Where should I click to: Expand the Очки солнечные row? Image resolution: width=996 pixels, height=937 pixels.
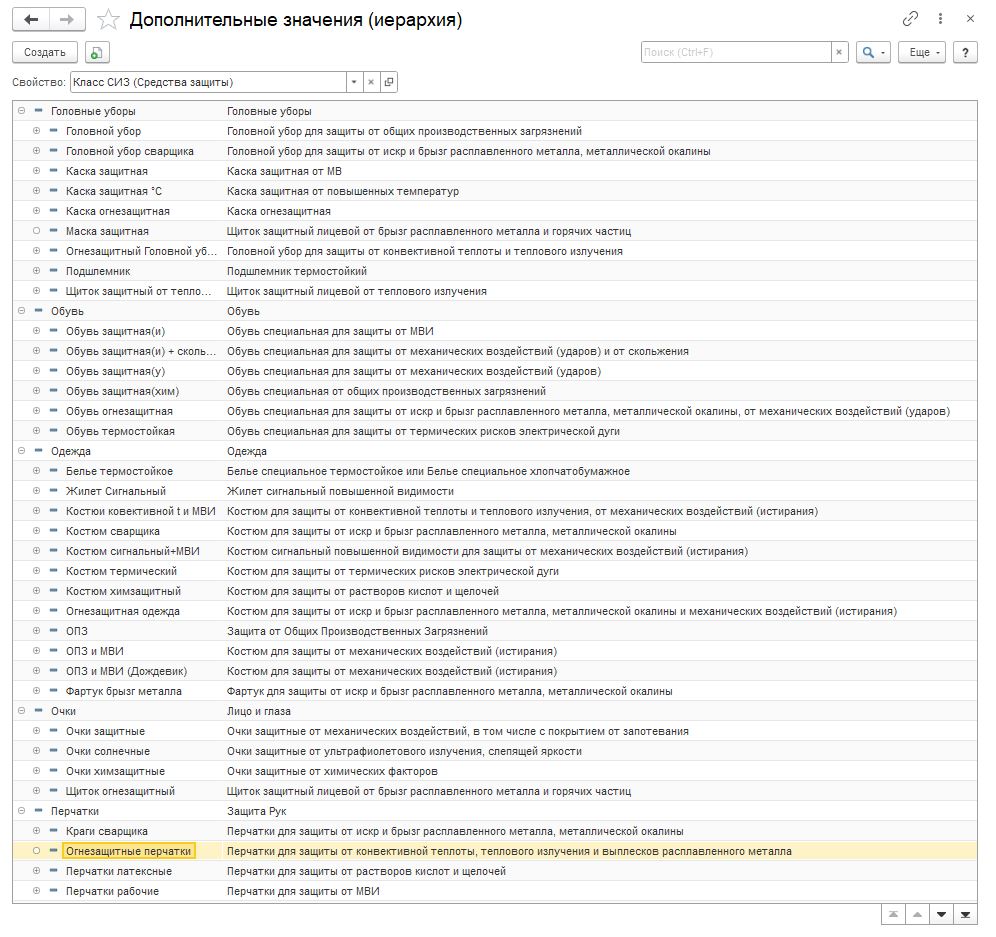36,750
